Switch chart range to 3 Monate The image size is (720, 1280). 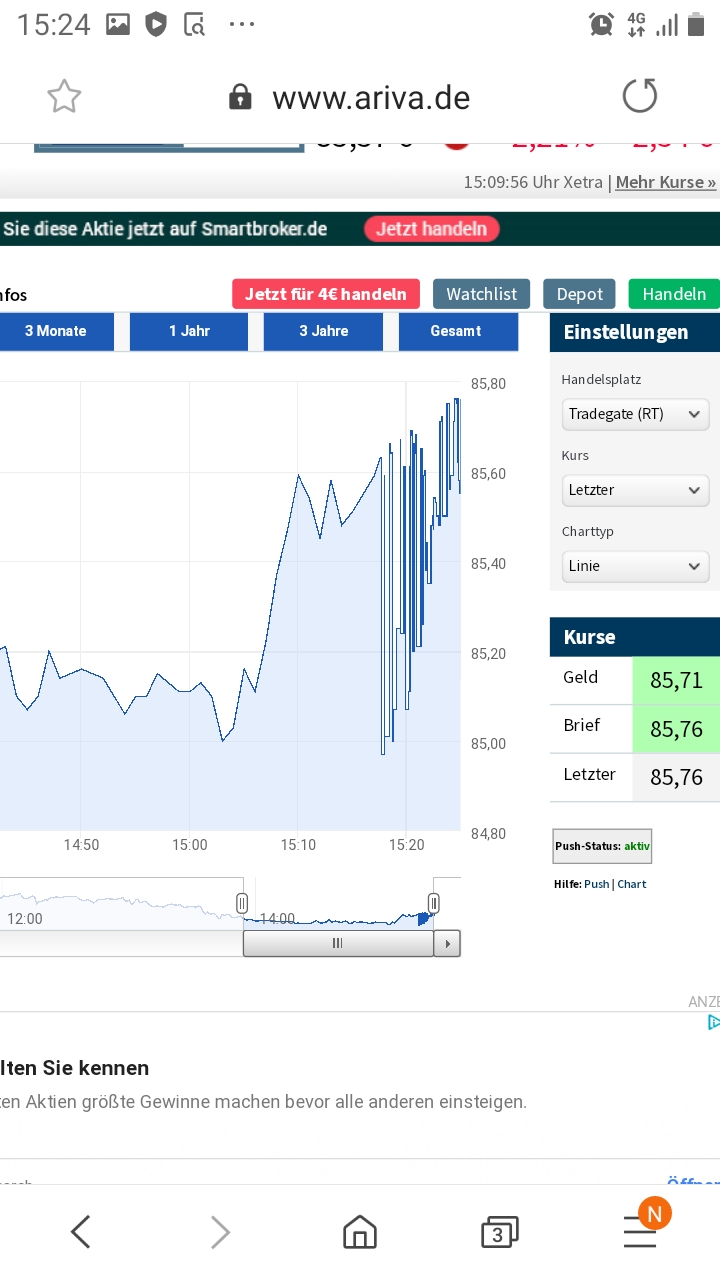(x=55, y=331)
